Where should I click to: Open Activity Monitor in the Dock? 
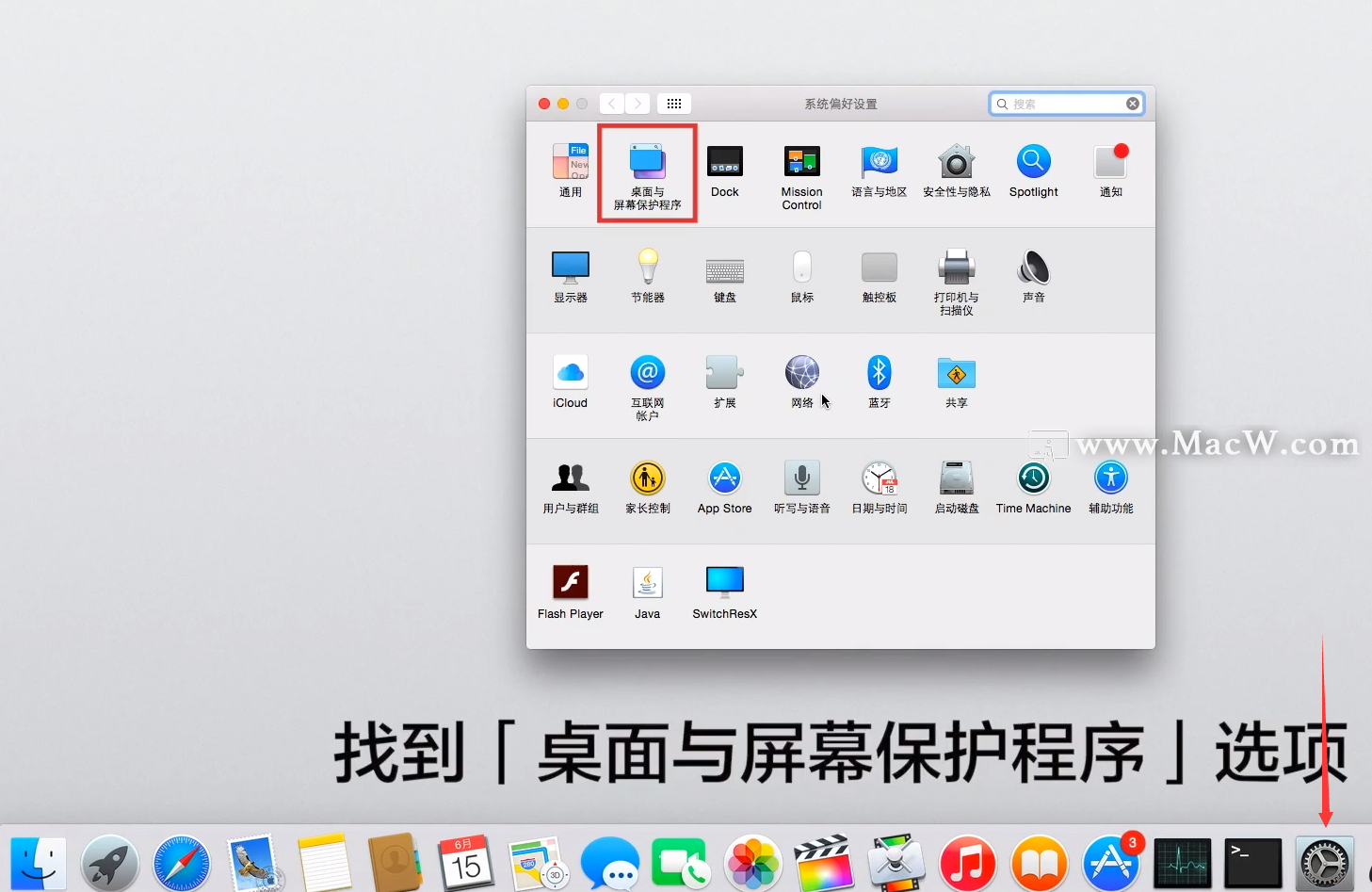click(x=1183, y=863)
